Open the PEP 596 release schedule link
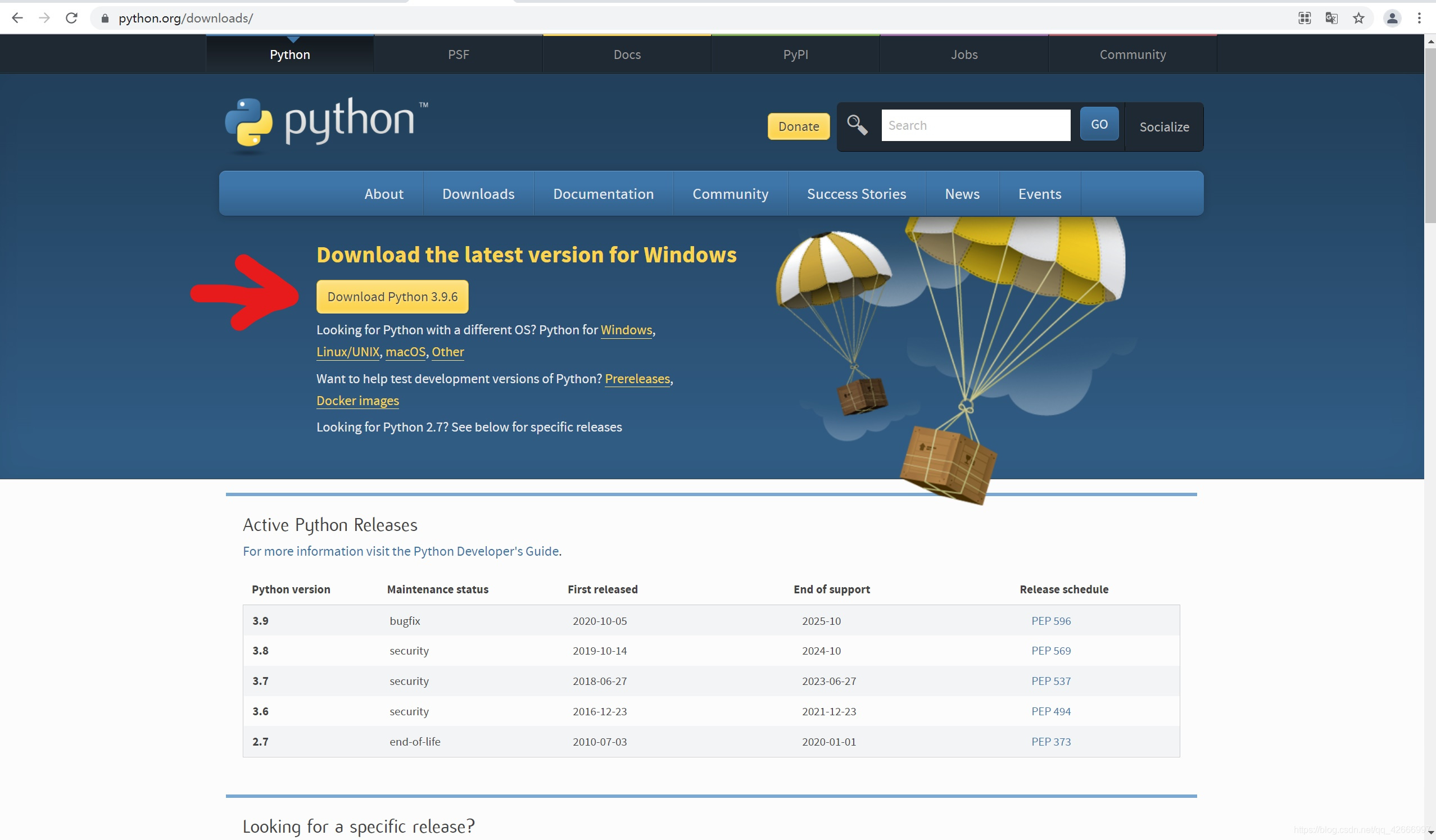Screen dimensions: 1436x840 (x=1050, y=621)
